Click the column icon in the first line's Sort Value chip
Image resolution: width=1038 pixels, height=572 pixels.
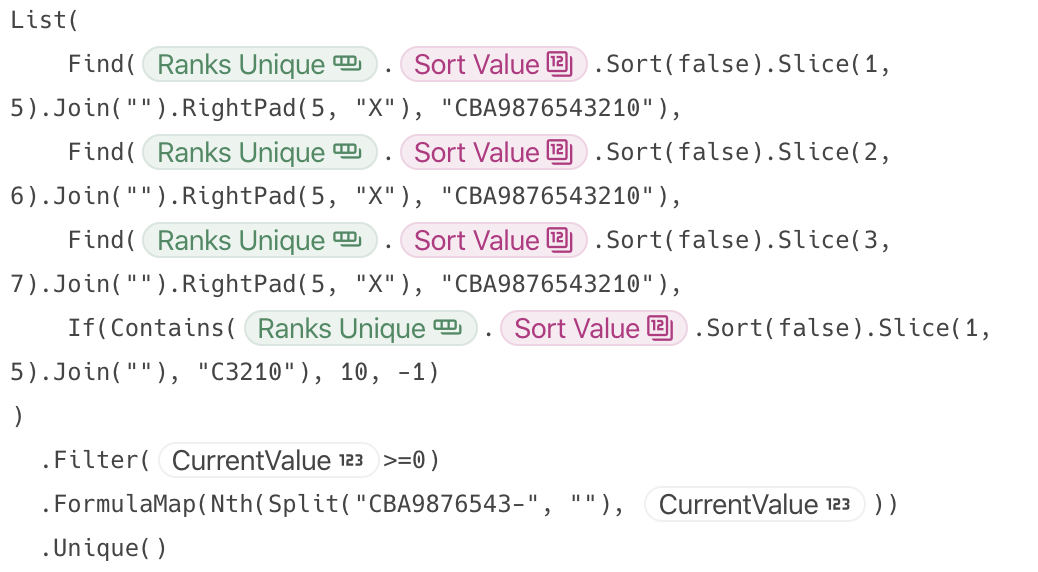[559, 65]
